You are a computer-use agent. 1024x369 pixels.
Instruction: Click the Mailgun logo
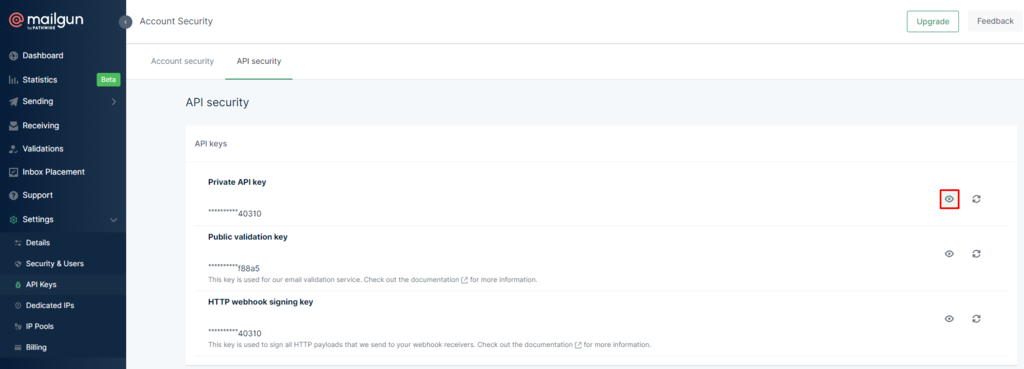[x=46, y=21]
